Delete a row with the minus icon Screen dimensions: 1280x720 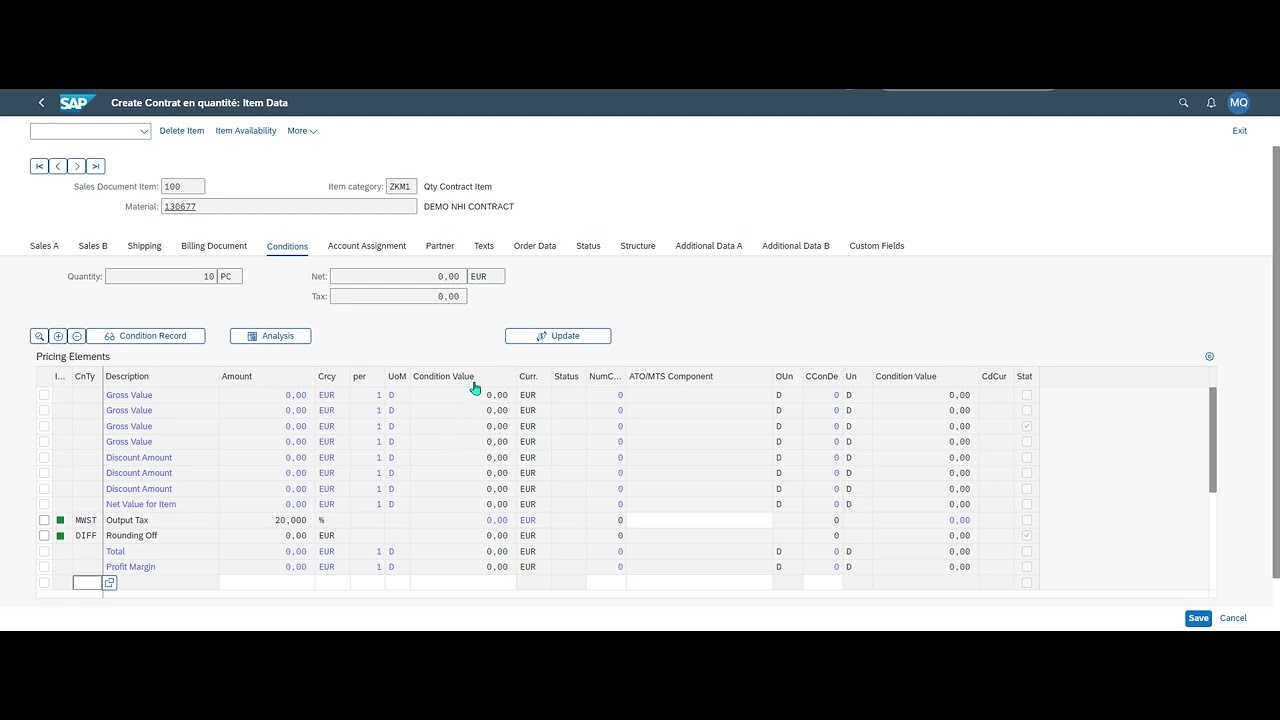[x=76, y=336]
